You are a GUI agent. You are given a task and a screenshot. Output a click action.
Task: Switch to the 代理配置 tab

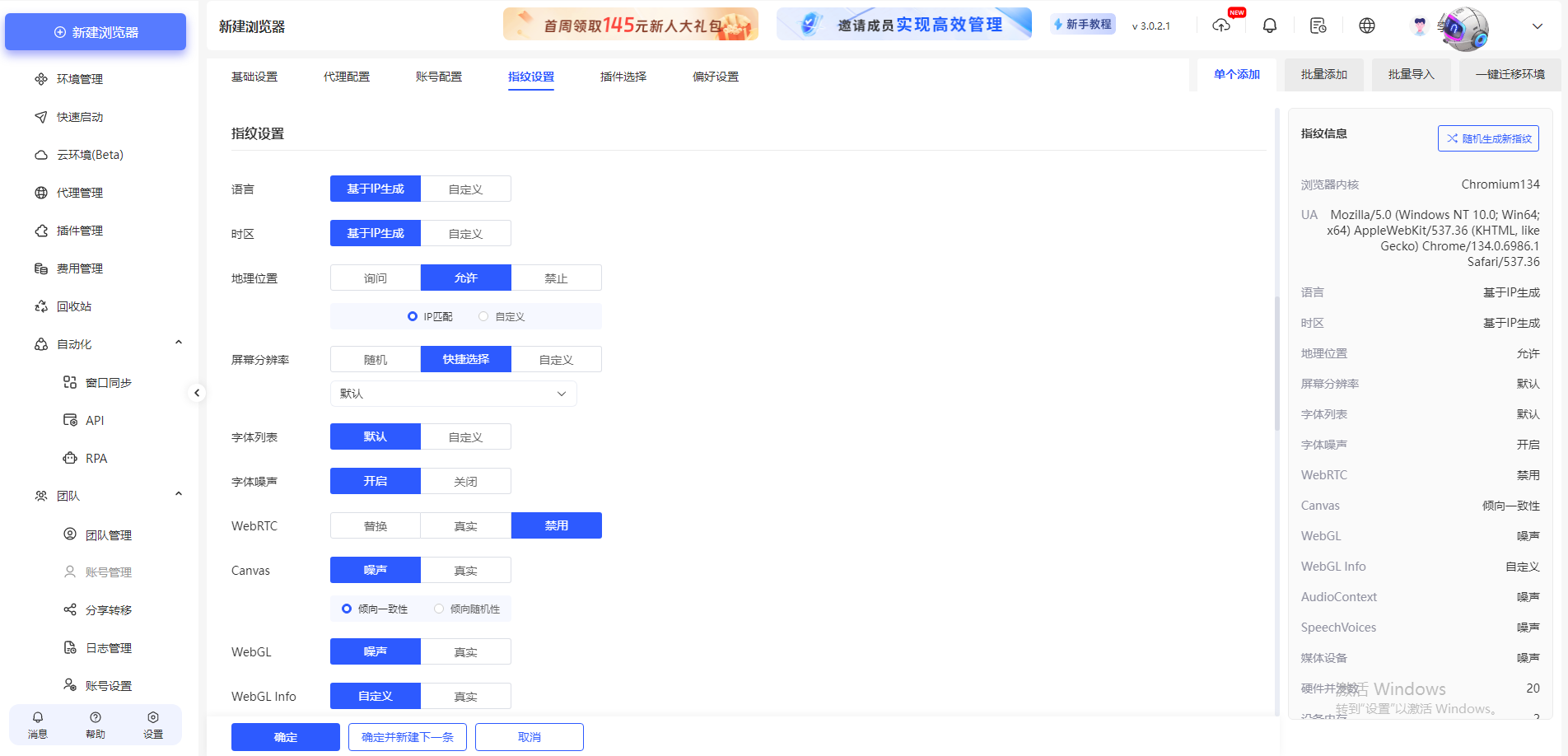[x=347, y=76]
